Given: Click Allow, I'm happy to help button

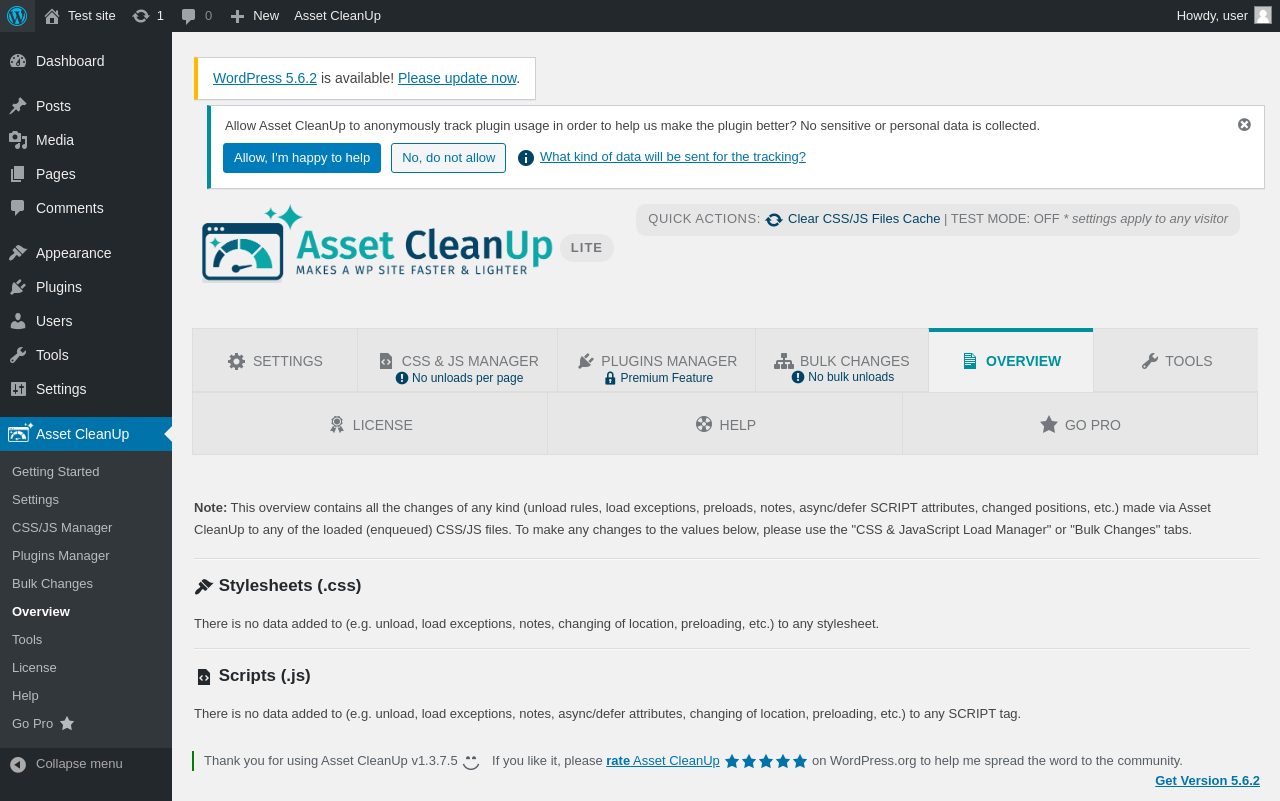Looking at the screenshot, I should [302, 158].
